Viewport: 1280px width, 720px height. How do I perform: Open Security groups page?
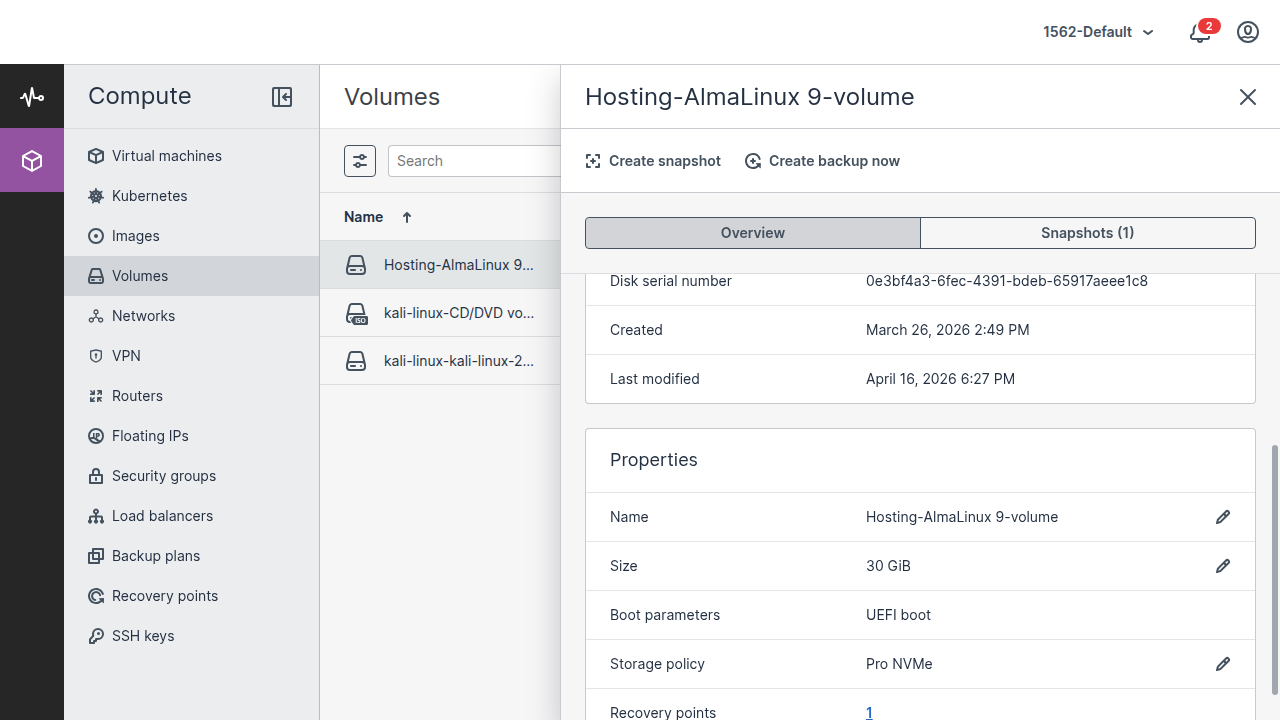(192, 476)
